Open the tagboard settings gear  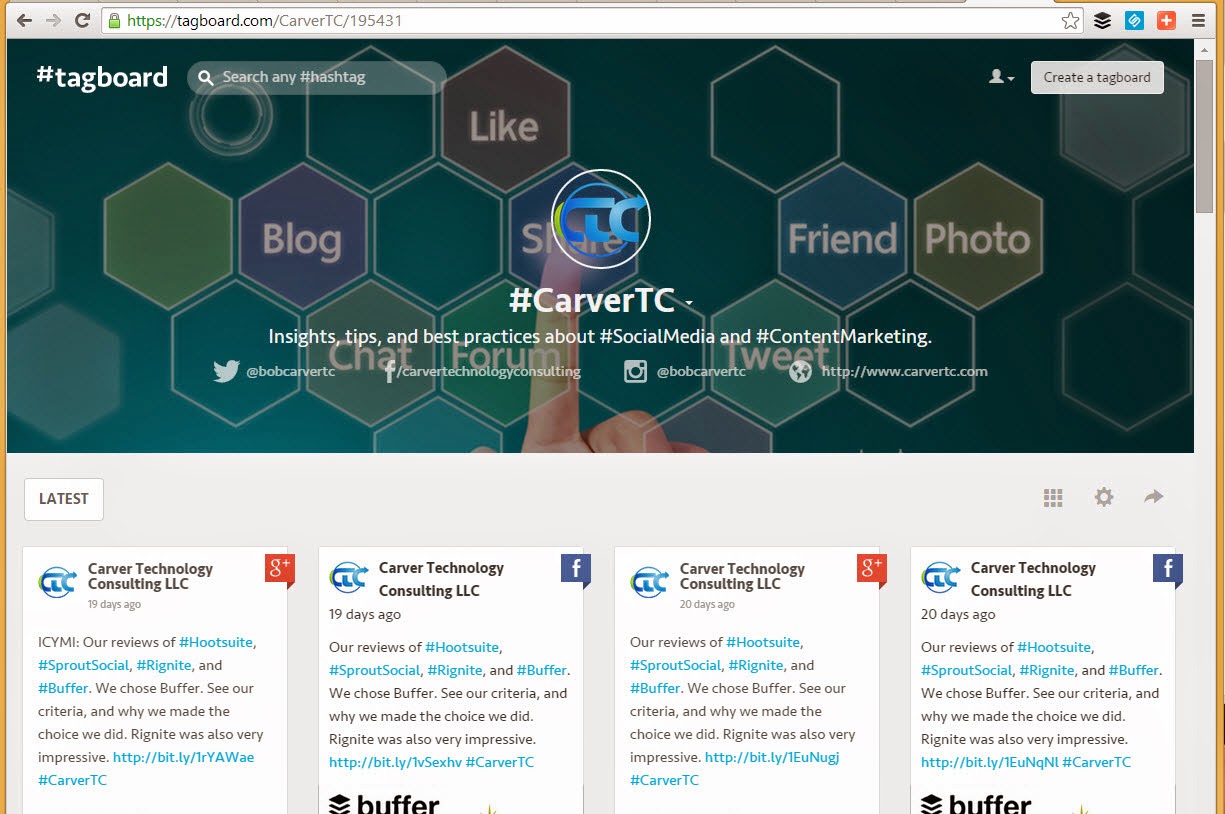pyautogui.click(x=1104, y=497)
